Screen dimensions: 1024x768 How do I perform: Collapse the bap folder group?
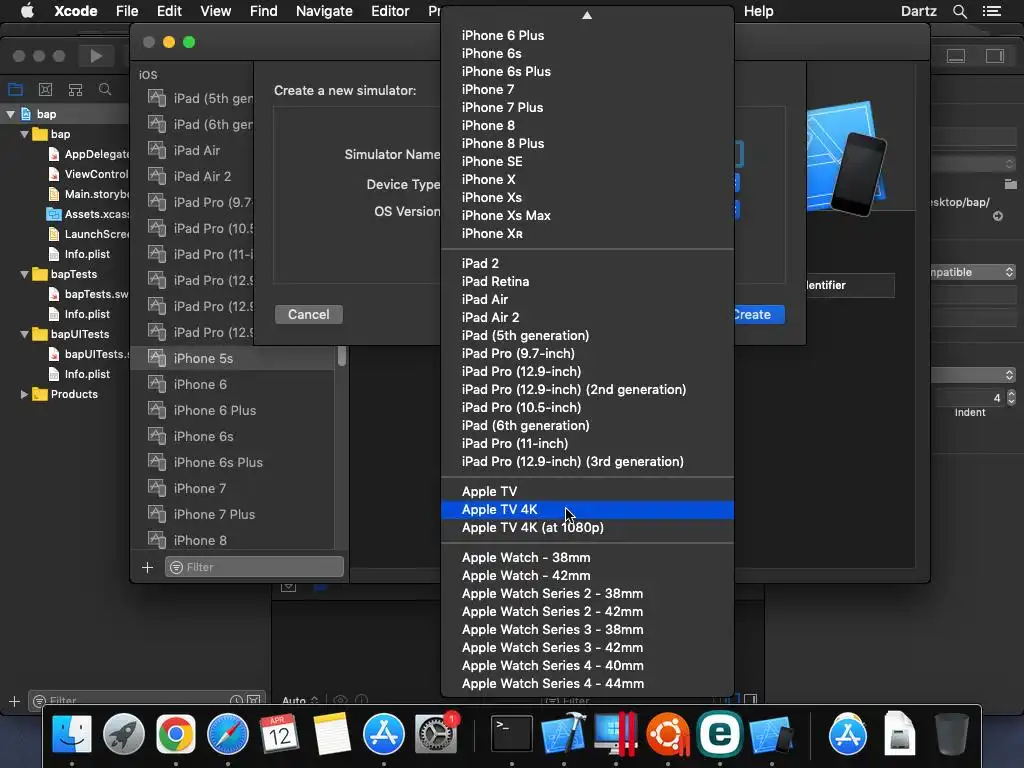point(24,134)
